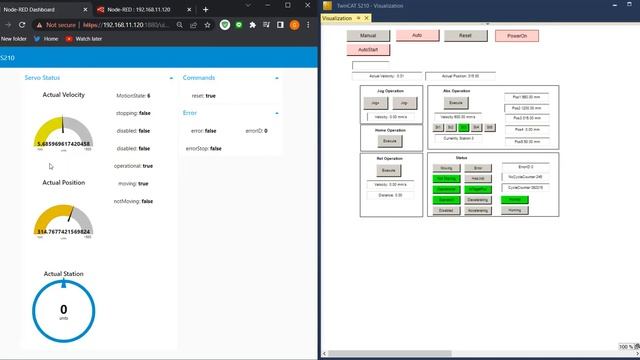Close the Visualization tab in TwinCAT
Screen dimensions: 640x360
coord(367,18)
